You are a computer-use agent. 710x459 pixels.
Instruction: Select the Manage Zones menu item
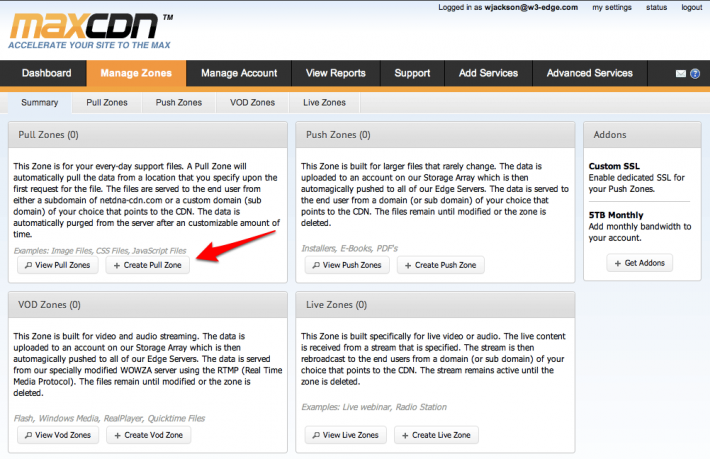click(x=136, y=73)
